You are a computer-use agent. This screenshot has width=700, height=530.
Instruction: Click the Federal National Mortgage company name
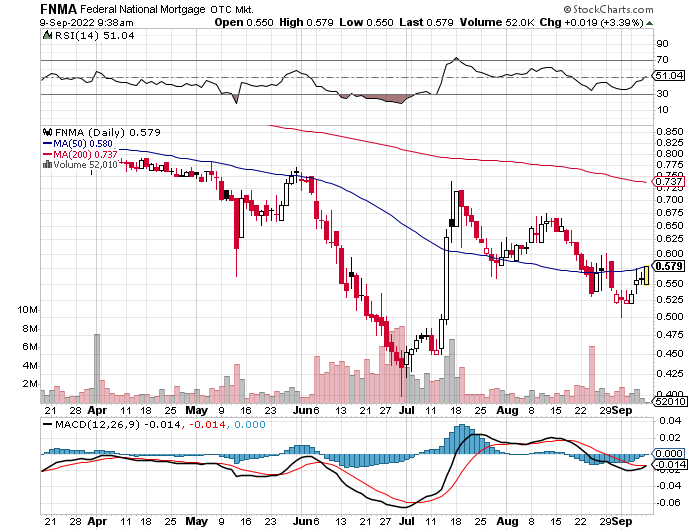pos(142,9)
